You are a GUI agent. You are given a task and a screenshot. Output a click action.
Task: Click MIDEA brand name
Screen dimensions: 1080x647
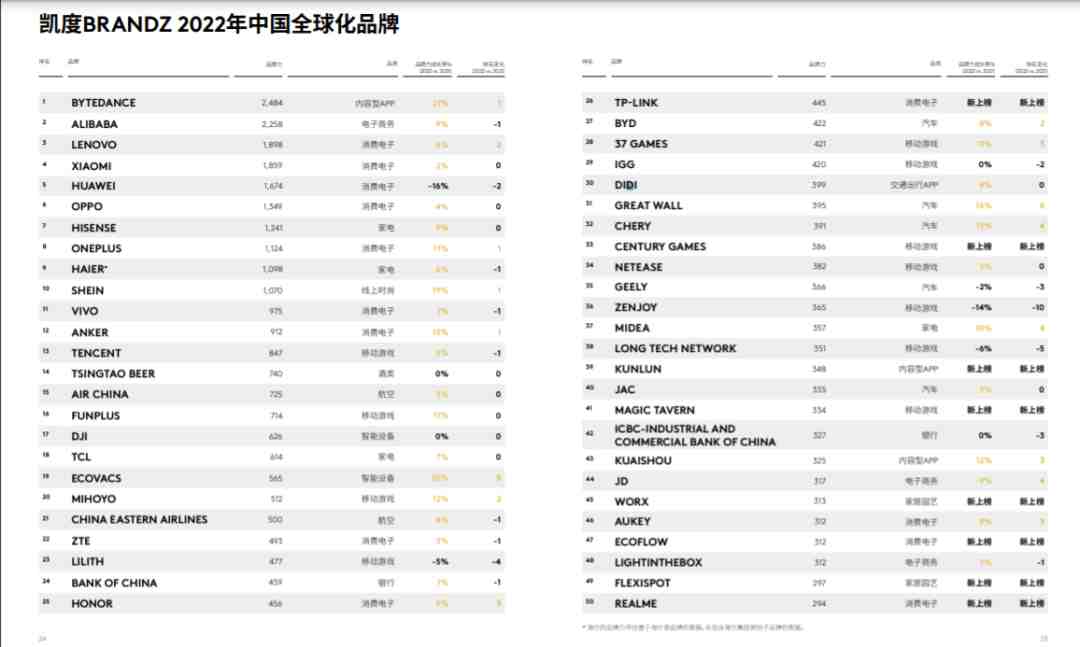632,328
